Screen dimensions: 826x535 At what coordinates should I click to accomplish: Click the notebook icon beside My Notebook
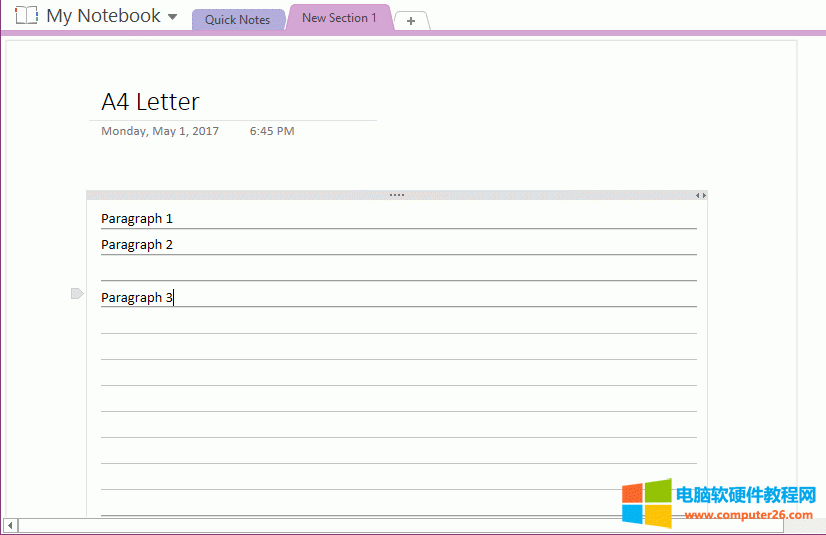click(26, 16)
